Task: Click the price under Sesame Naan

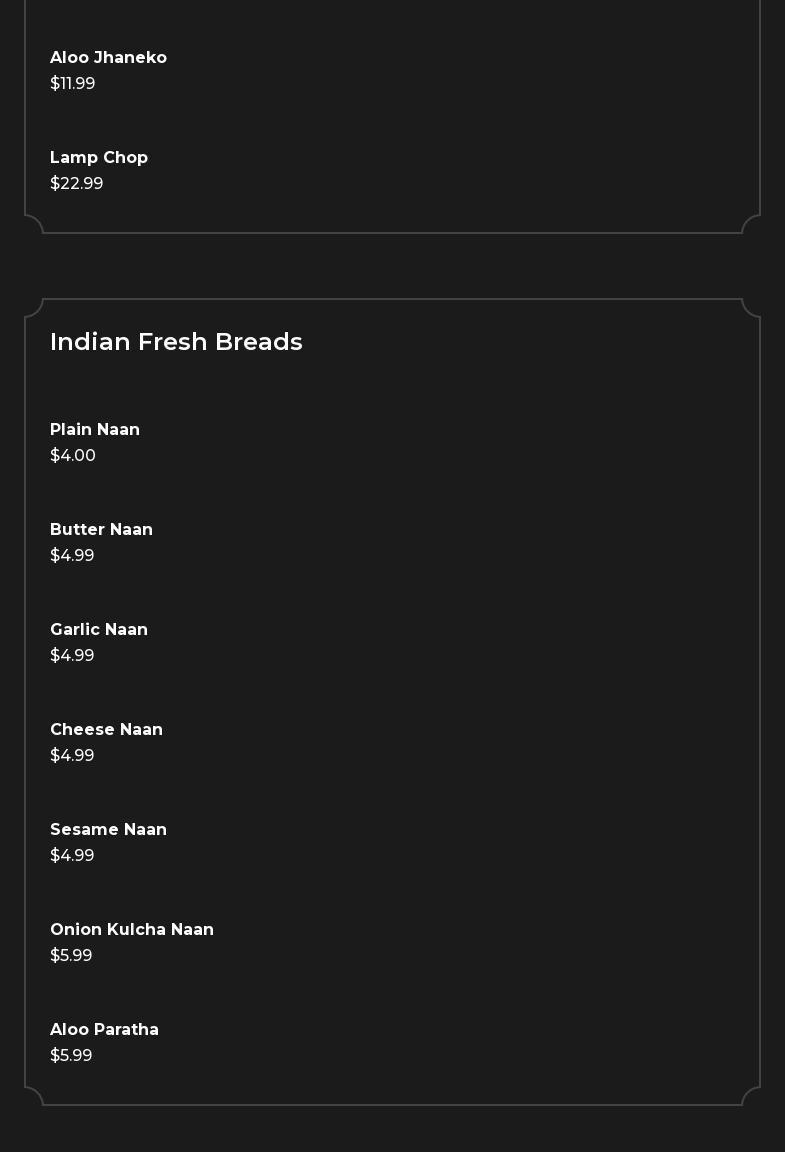Action: click(72, 856)
